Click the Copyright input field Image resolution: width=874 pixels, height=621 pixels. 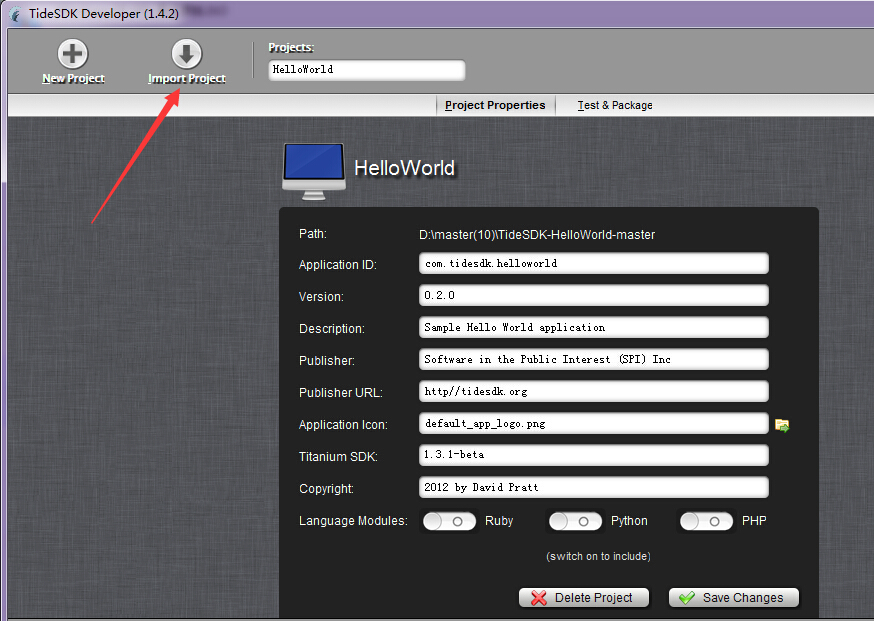(594, 487)
